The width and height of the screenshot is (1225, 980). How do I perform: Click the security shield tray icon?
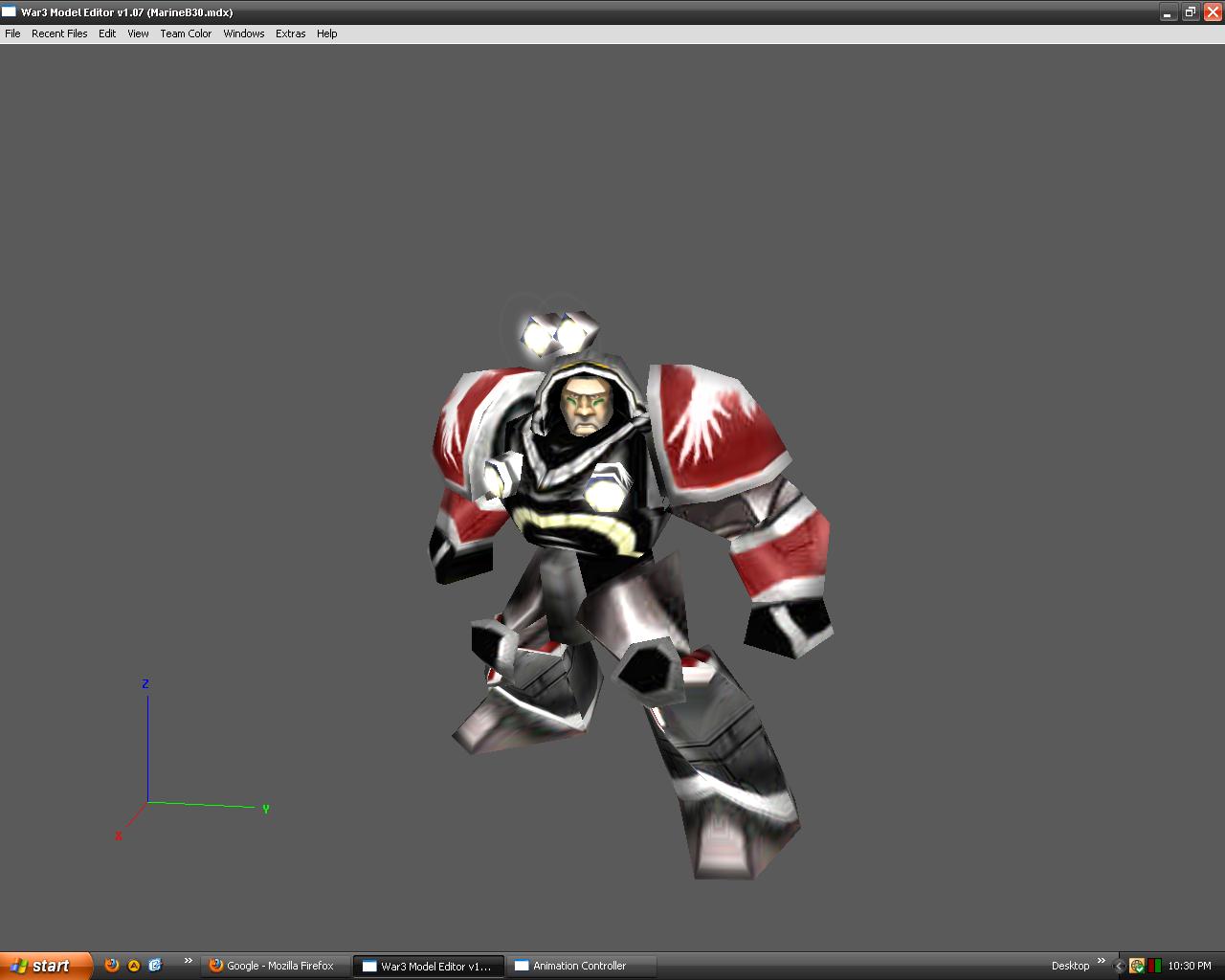tap(1137, 966)
